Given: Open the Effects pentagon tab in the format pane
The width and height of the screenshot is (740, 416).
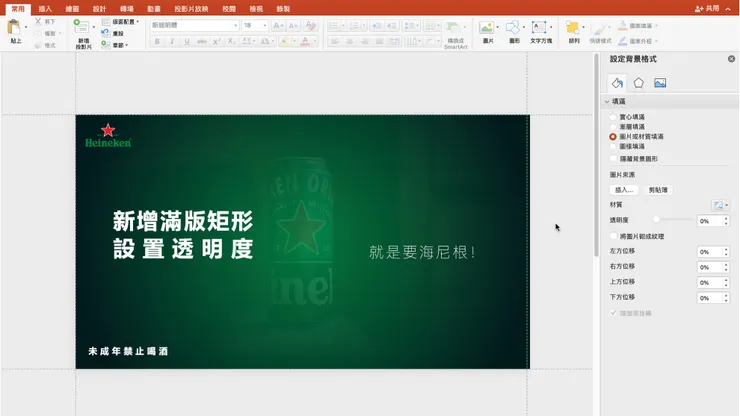Looking at the screenshot, I should click(x=639, y=83).
